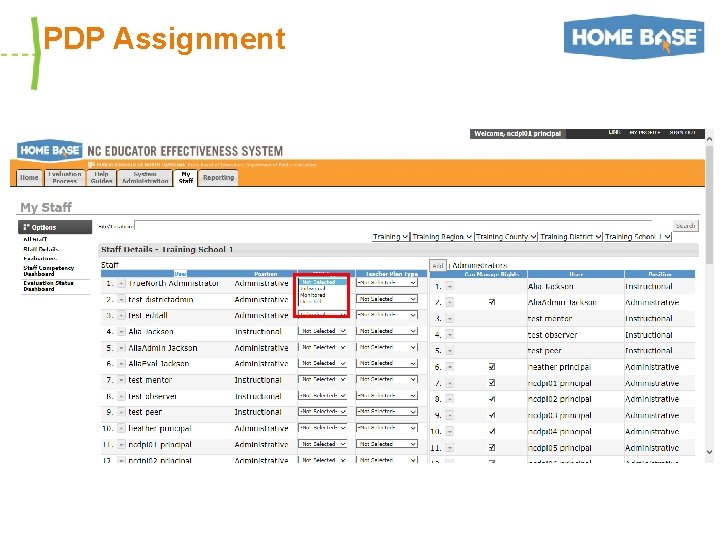Click the My Profile link
The width and height of the screenshot is (720, 540).
pyautogui.click(x=645, y=133)
